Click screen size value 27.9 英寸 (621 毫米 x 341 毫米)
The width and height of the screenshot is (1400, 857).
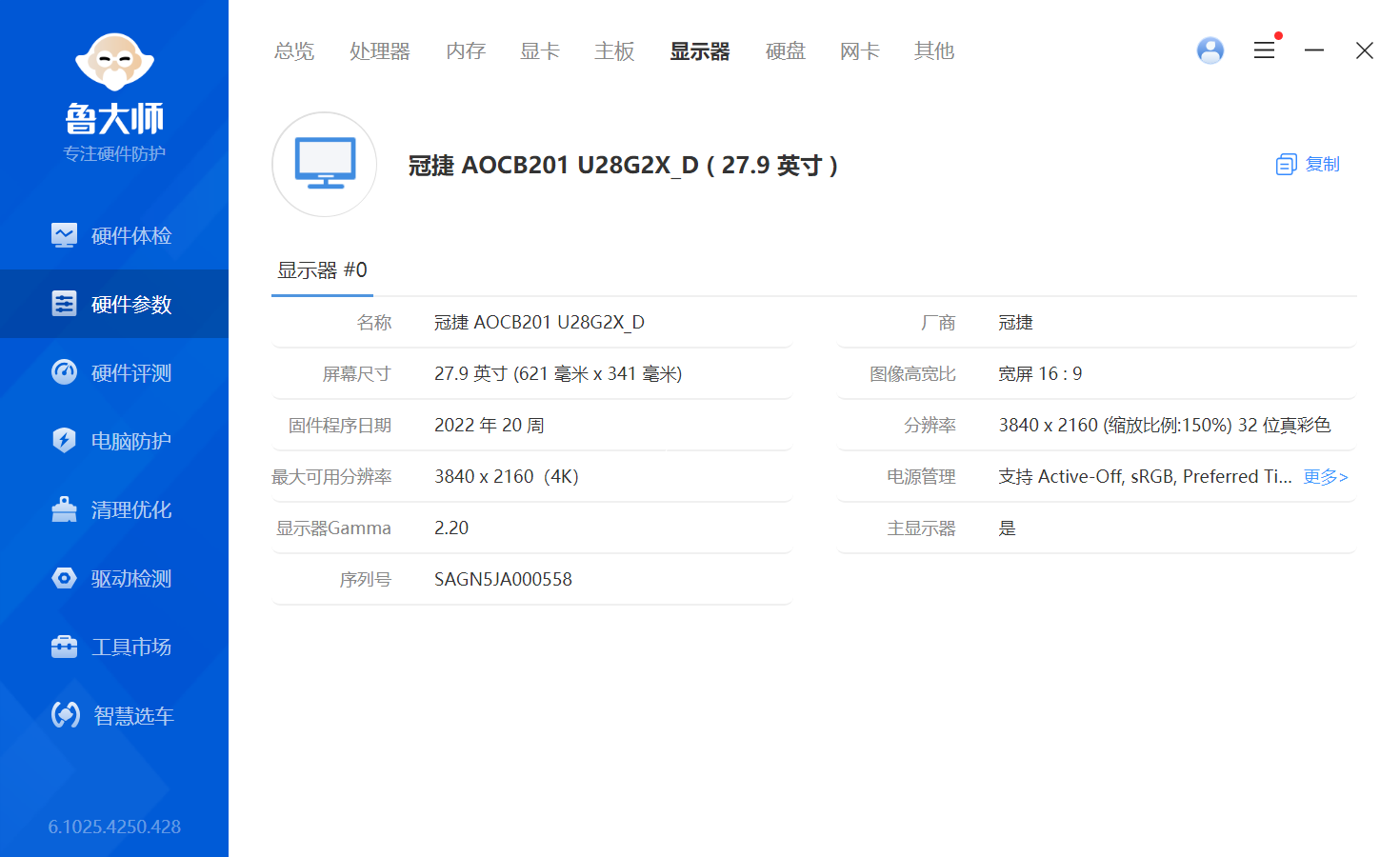tap(558, 374)
